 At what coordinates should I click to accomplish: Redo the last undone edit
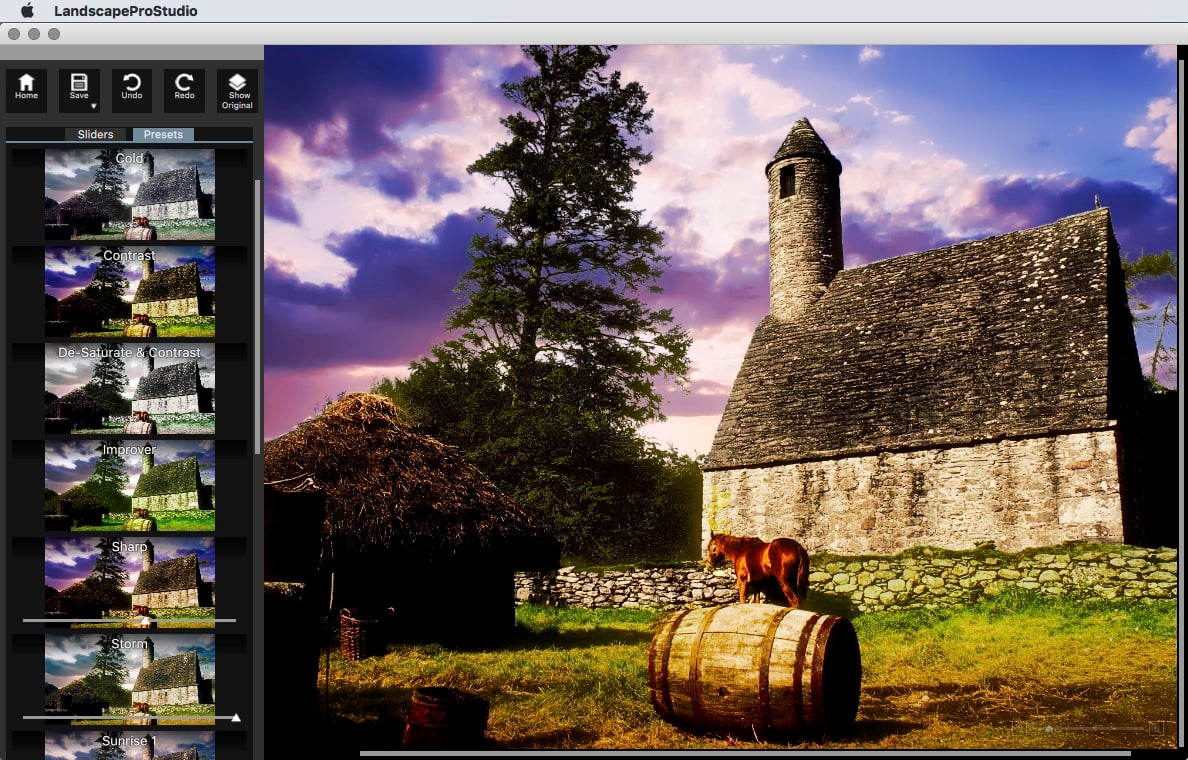[184, 89]
